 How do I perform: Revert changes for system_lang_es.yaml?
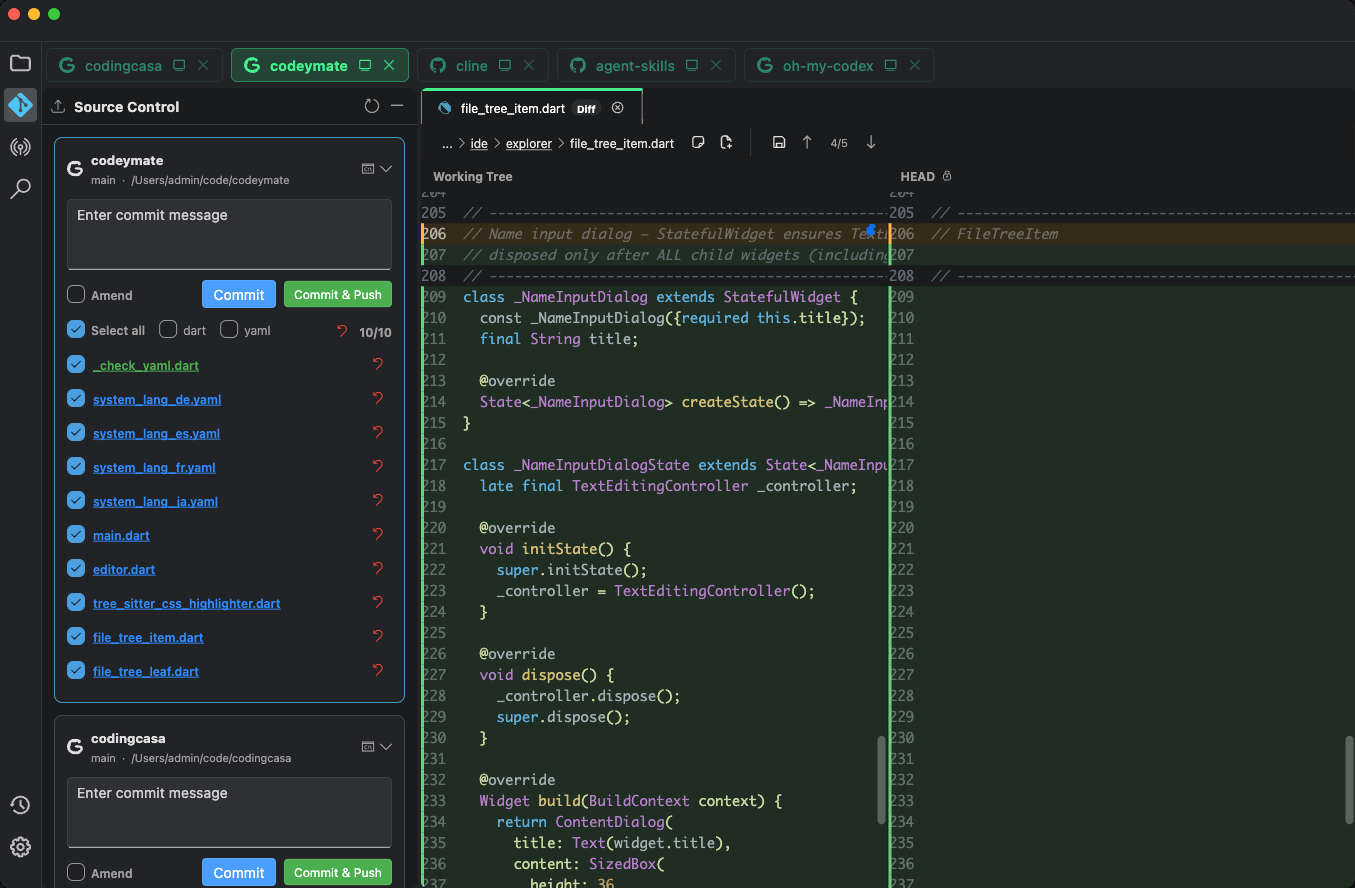point(378,432)
